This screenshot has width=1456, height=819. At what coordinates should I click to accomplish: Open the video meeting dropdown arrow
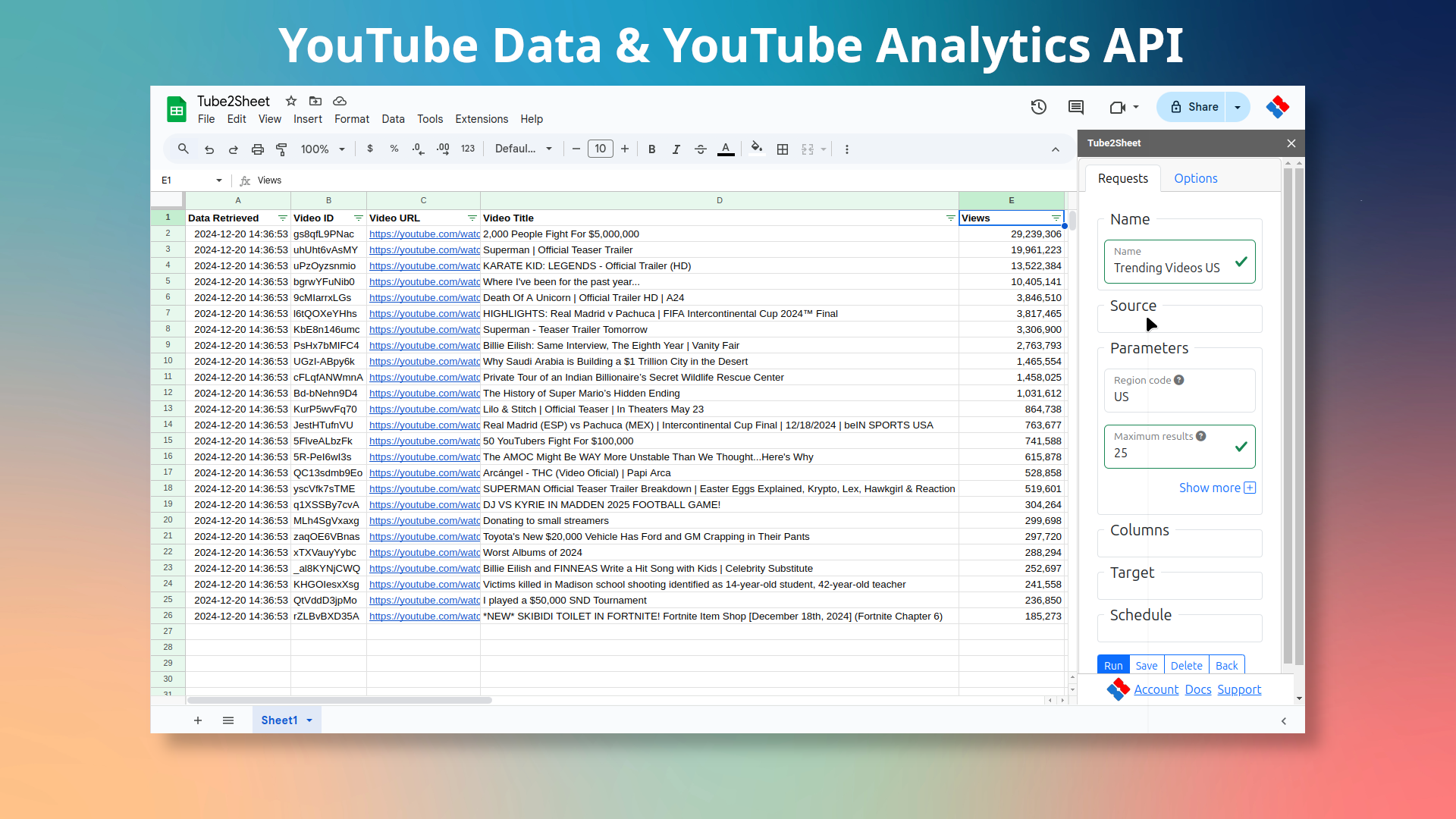tap(1136, 107)
